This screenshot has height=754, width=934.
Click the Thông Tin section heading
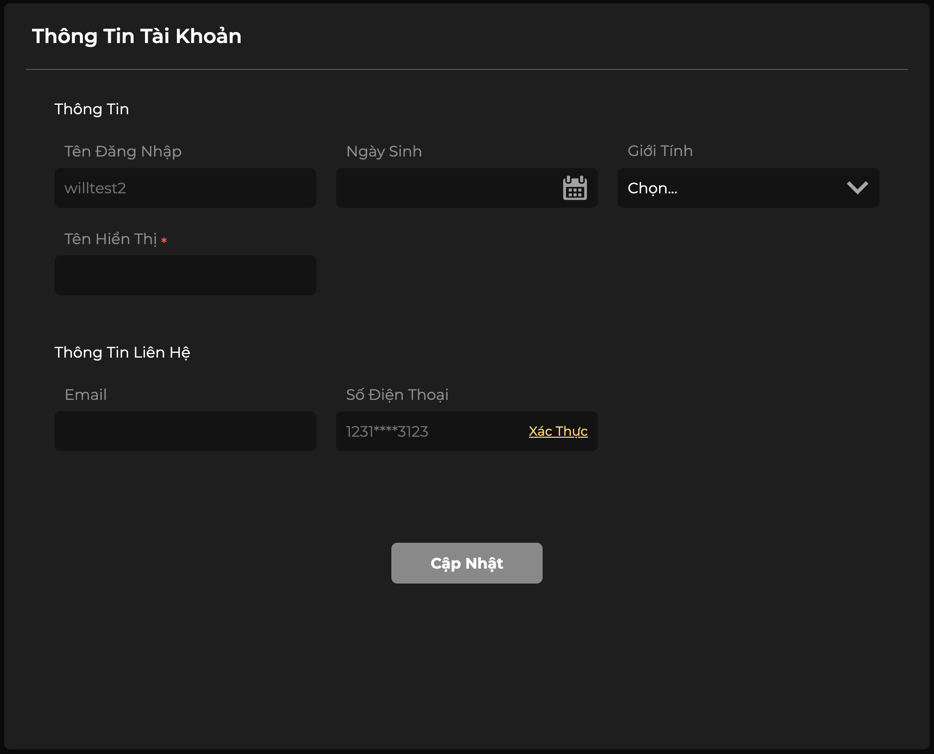tap(91, 109)
